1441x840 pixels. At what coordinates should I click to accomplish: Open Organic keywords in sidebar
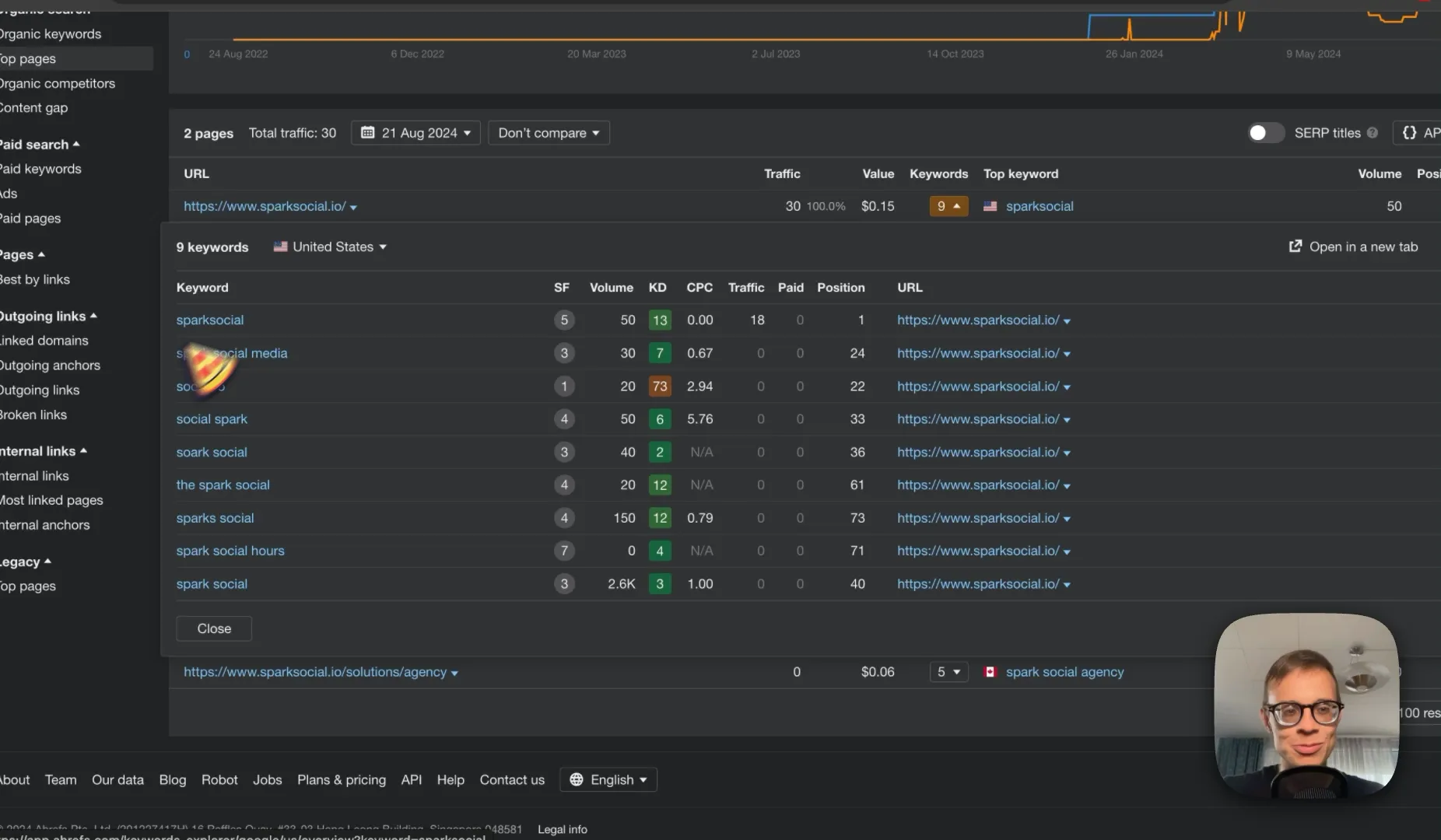click(x=51, y=34)
